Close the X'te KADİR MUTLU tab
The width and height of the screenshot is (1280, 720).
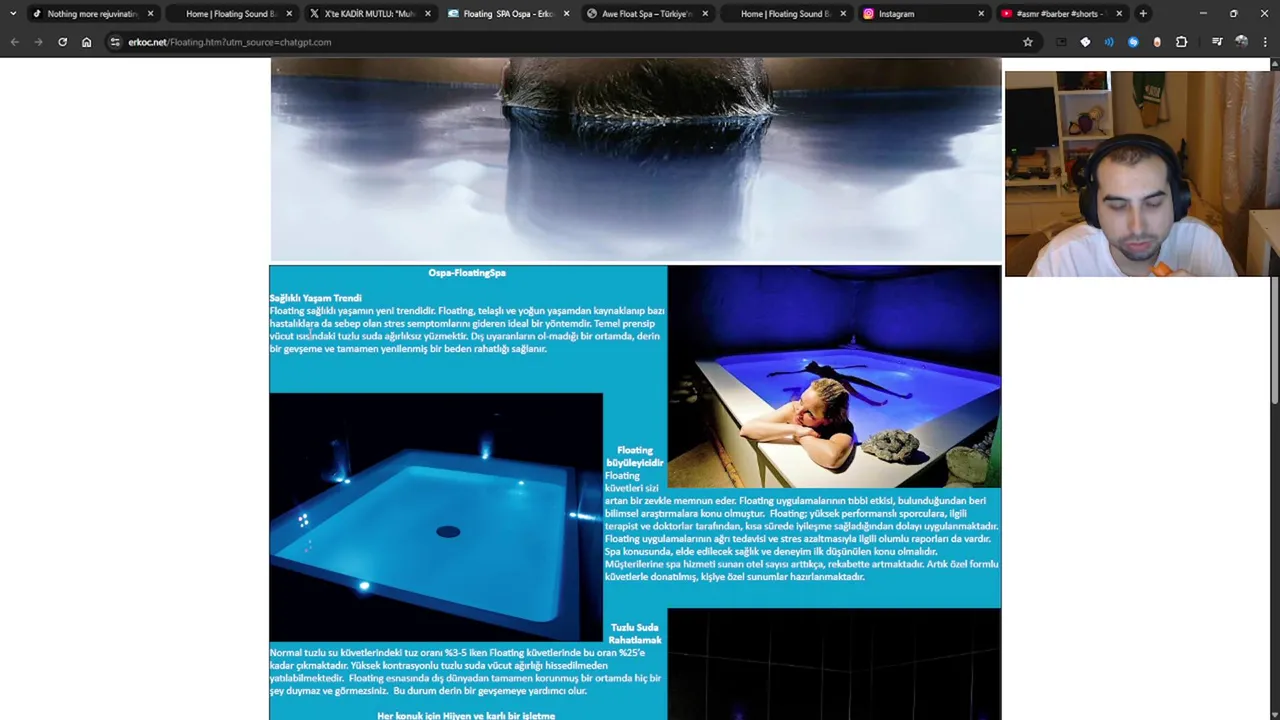coord(428,13)
